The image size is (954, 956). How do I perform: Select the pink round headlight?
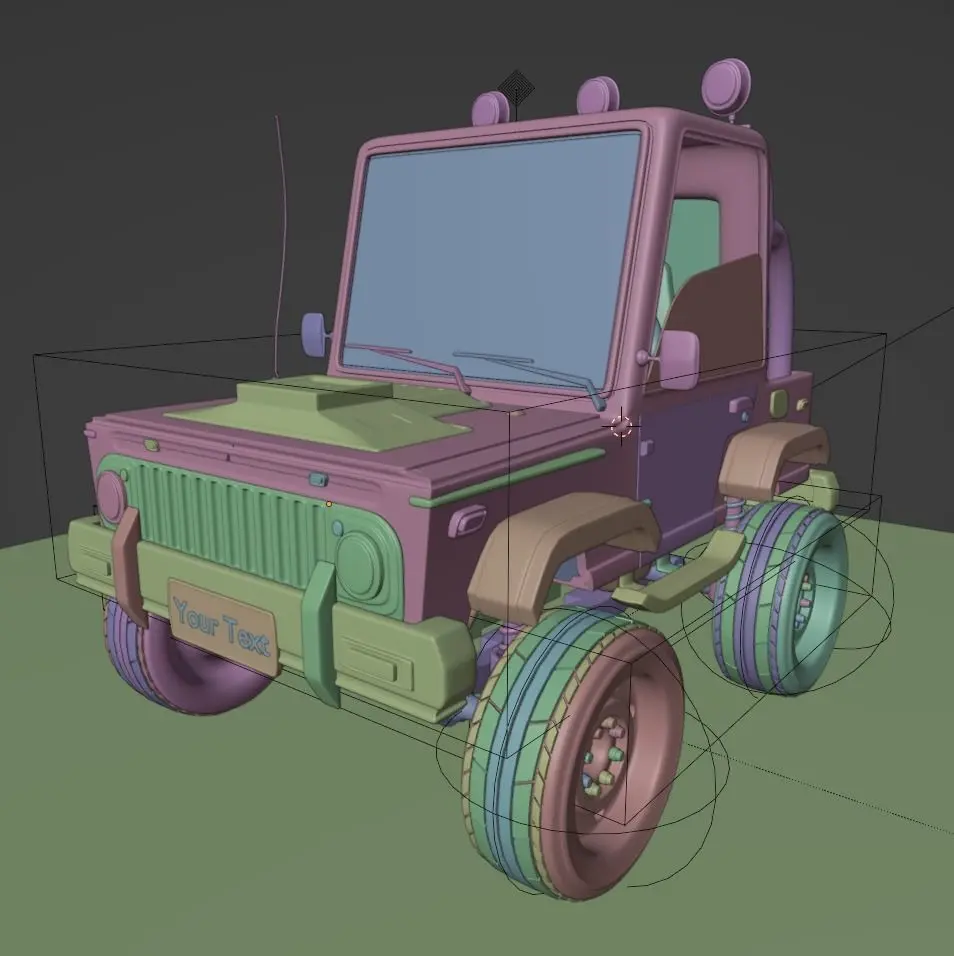click(111, 498)
